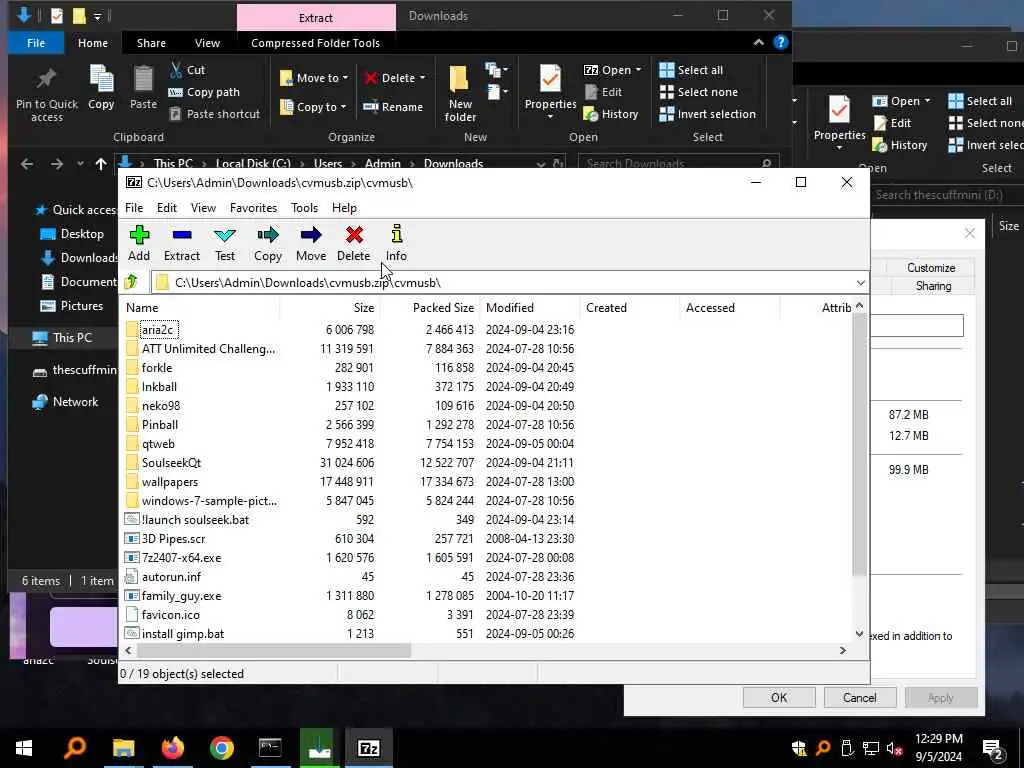Open the Copy to dropdown
Image resolution: width=1024 pixels, height=768 pixels.
pos(313,107)
